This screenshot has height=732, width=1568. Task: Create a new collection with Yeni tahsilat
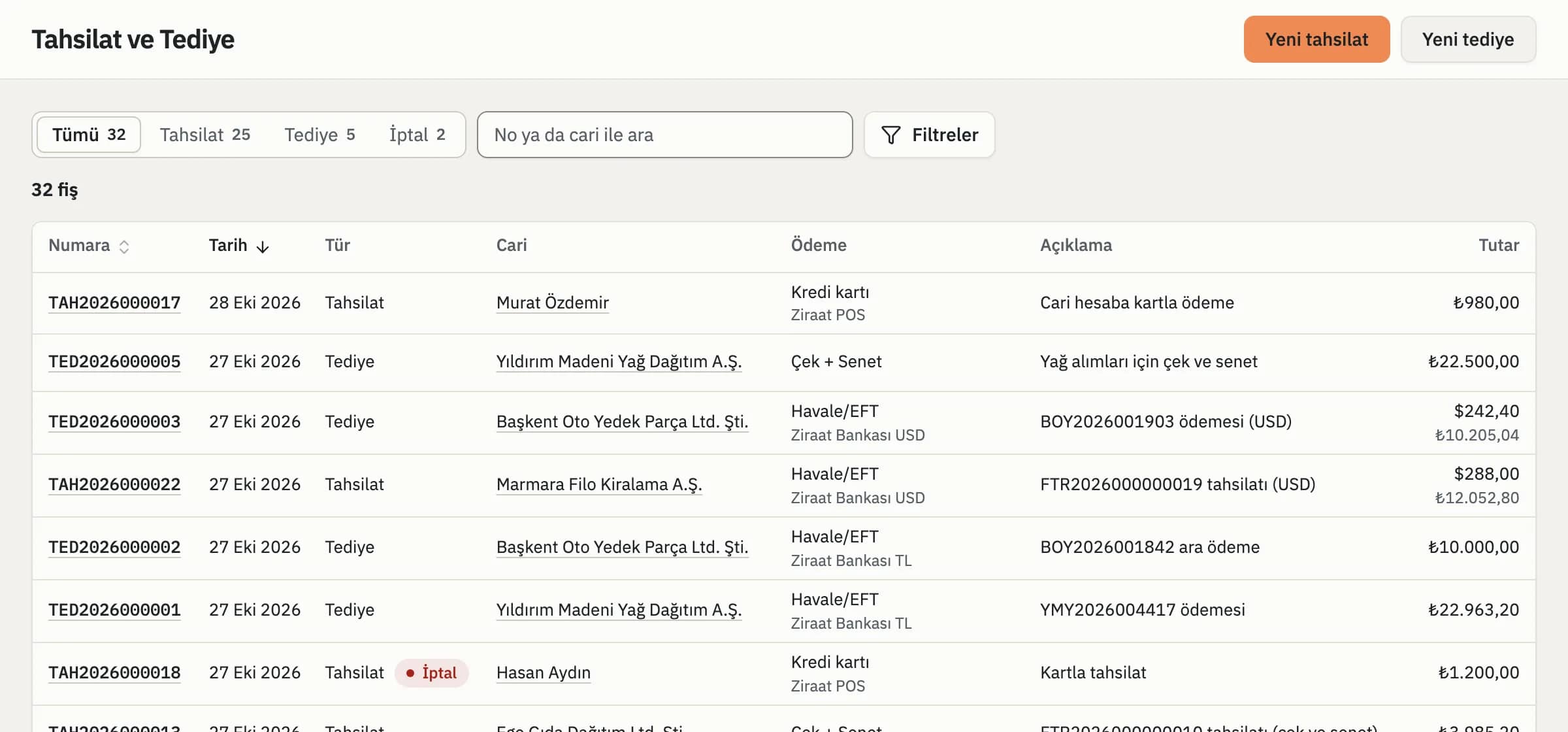pyautogui.click(x=1316, y=39)
